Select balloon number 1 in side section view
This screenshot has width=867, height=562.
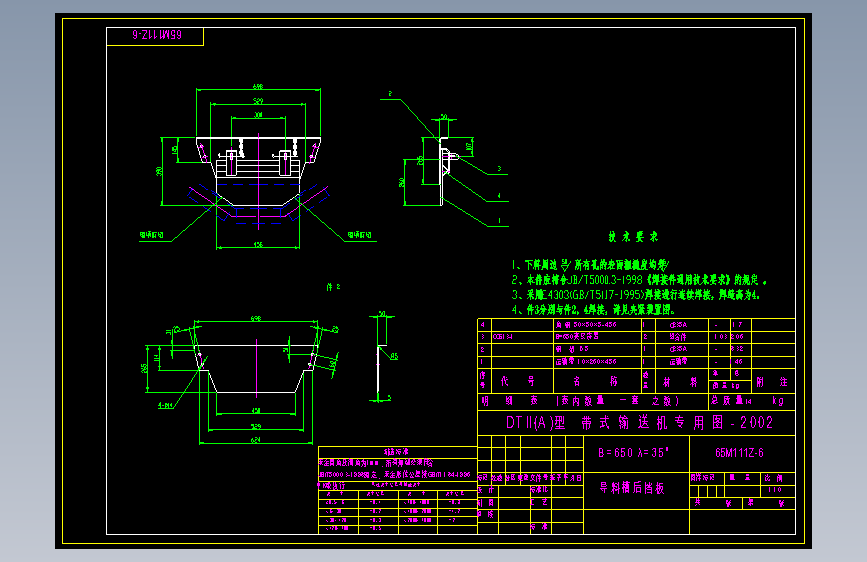tap(499, 220)
